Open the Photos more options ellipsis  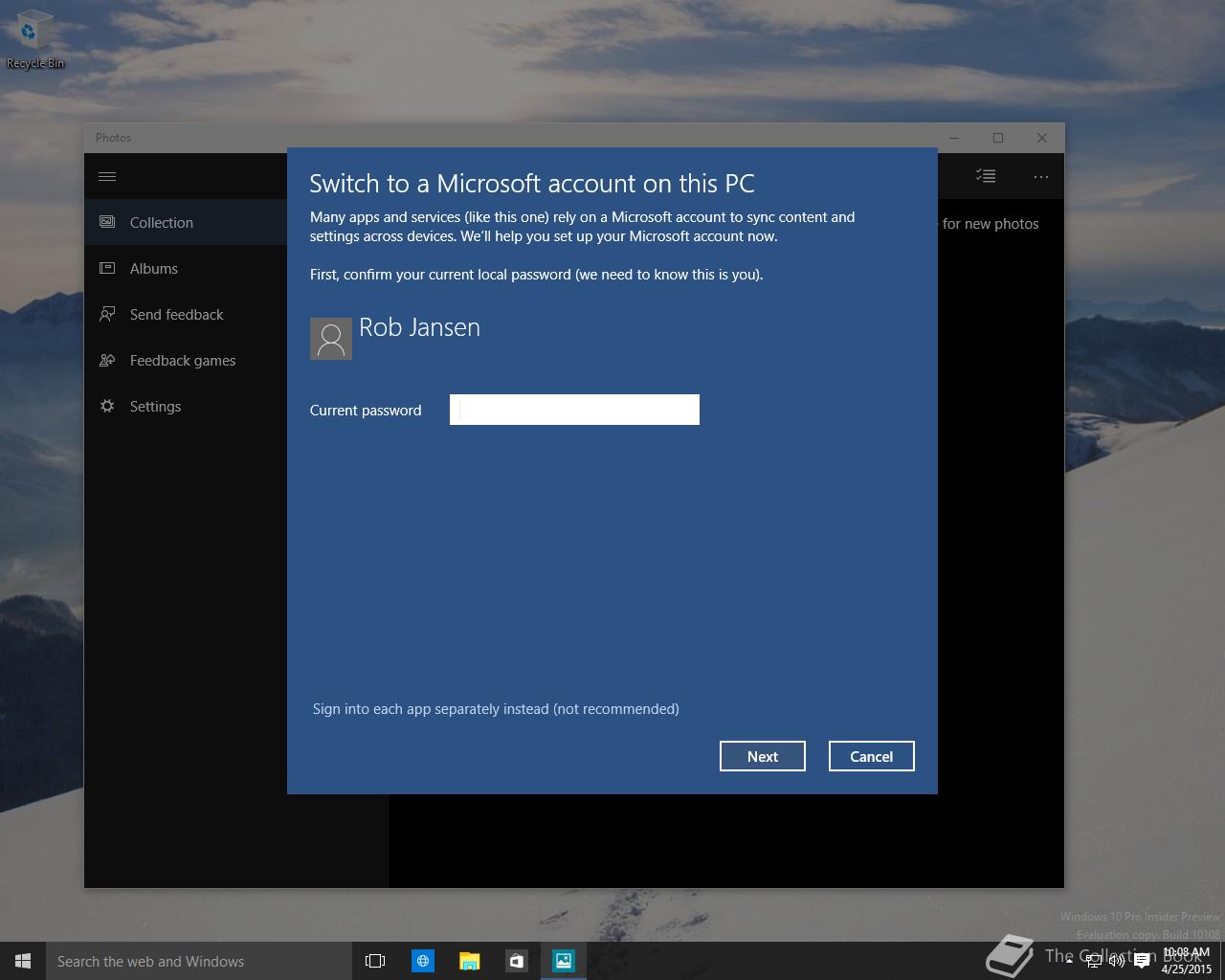coord(1041,176)
